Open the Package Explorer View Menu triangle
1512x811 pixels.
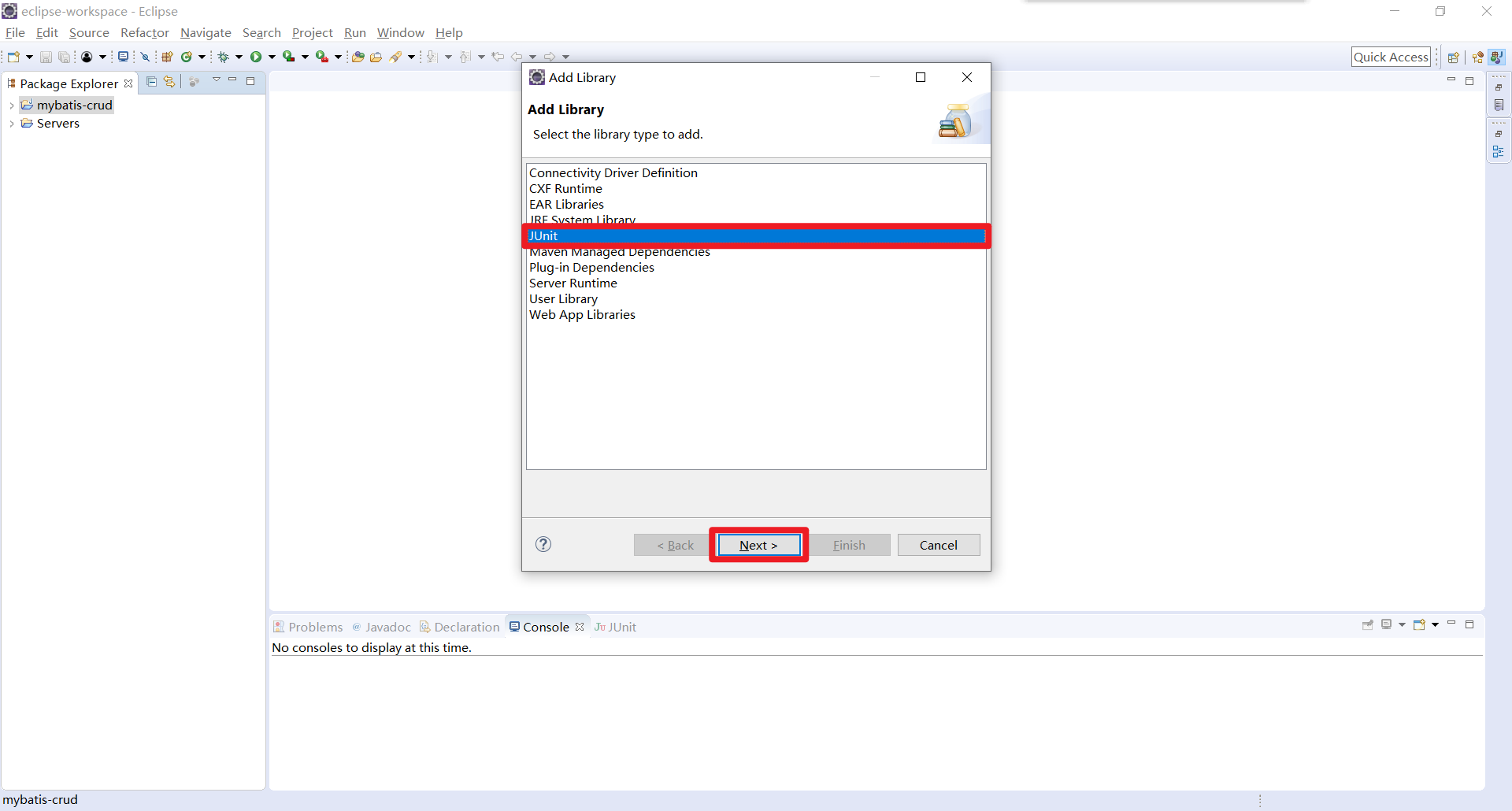[216, 80]
